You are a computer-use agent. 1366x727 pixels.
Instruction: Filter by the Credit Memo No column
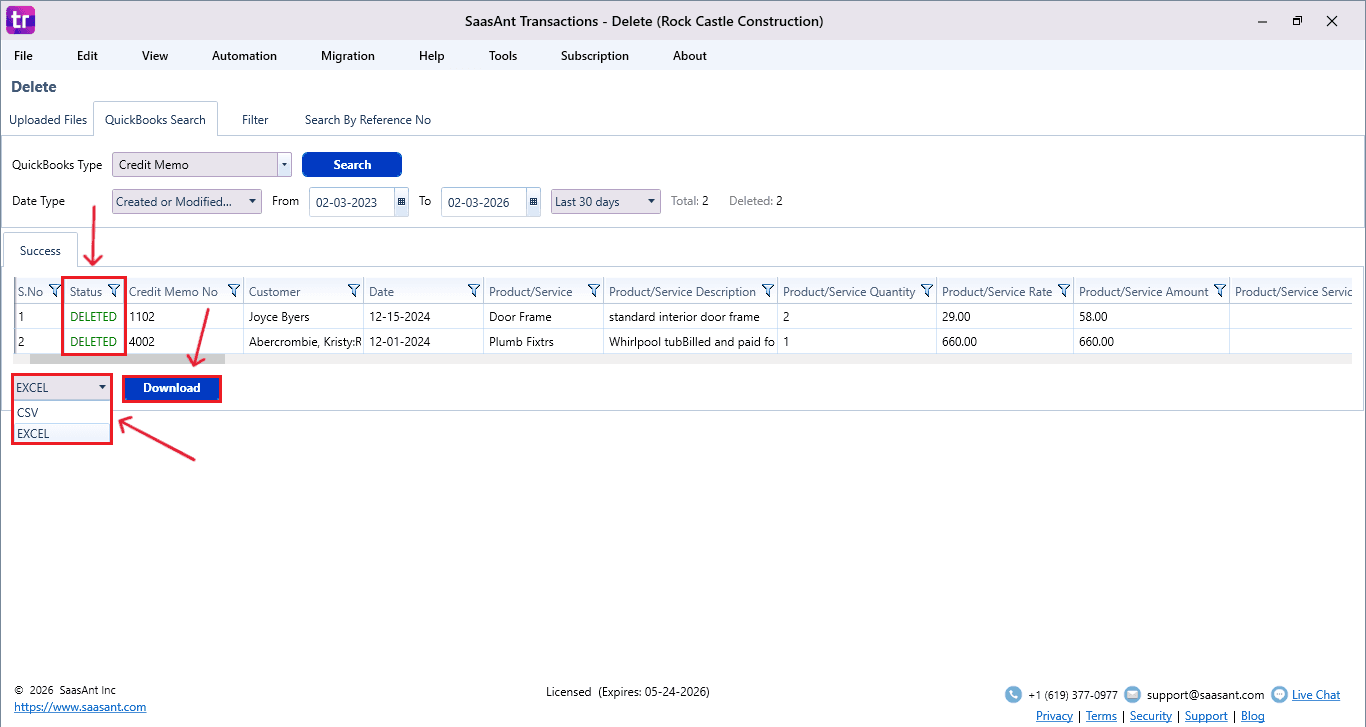234,291
